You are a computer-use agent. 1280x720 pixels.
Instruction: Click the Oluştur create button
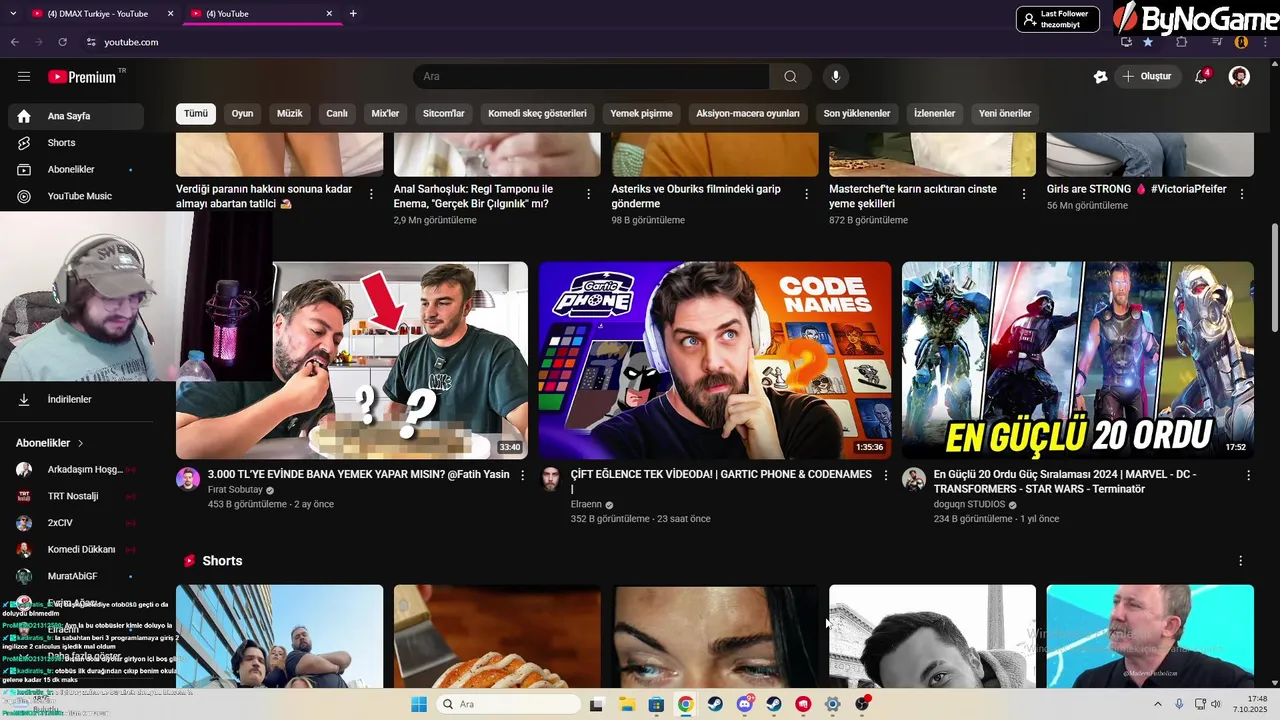1148,77
